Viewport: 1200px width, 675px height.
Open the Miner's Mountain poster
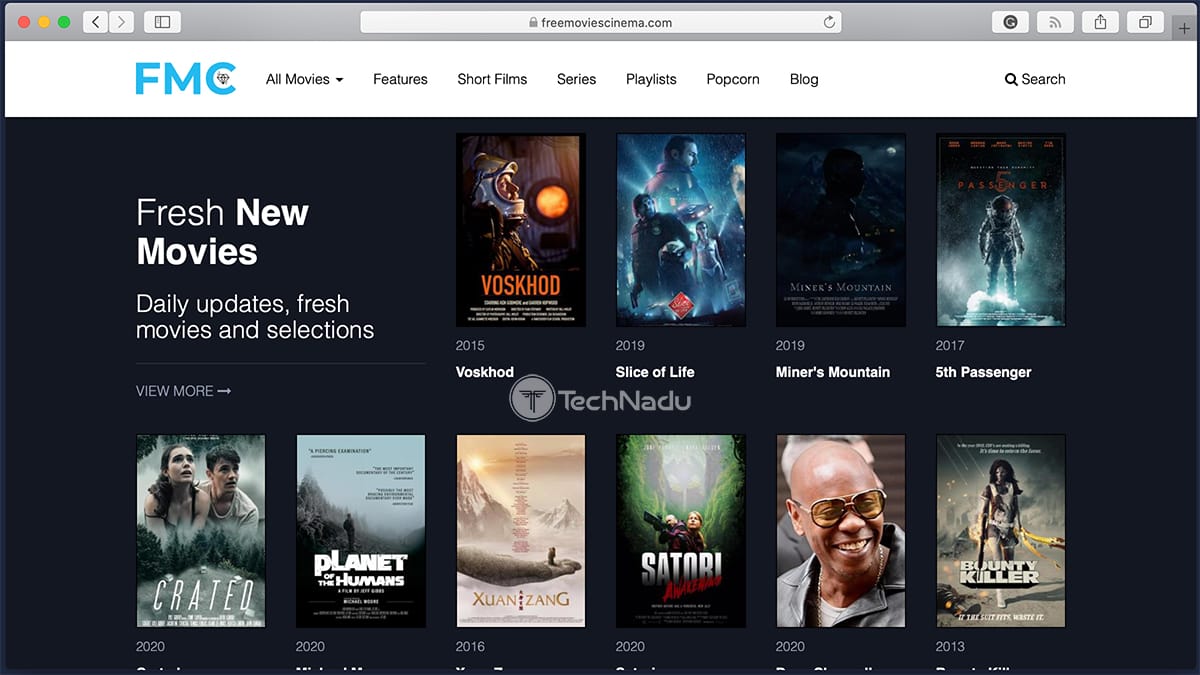tap(841, 230)
